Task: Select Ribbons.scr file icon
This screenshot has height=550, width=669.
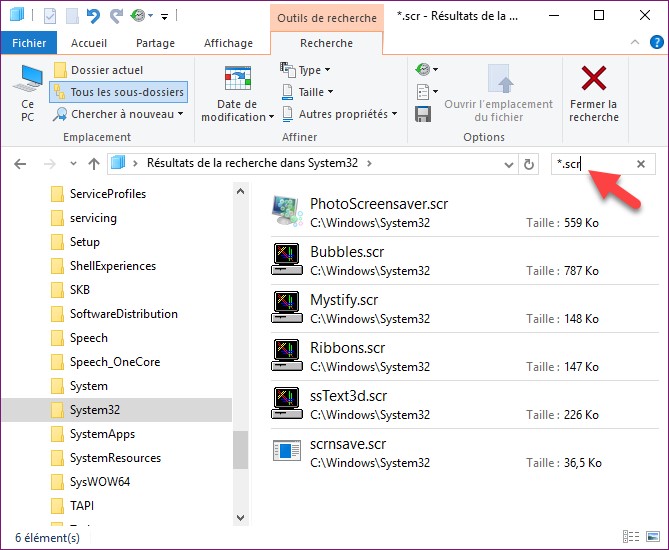Action: (287, 355)
